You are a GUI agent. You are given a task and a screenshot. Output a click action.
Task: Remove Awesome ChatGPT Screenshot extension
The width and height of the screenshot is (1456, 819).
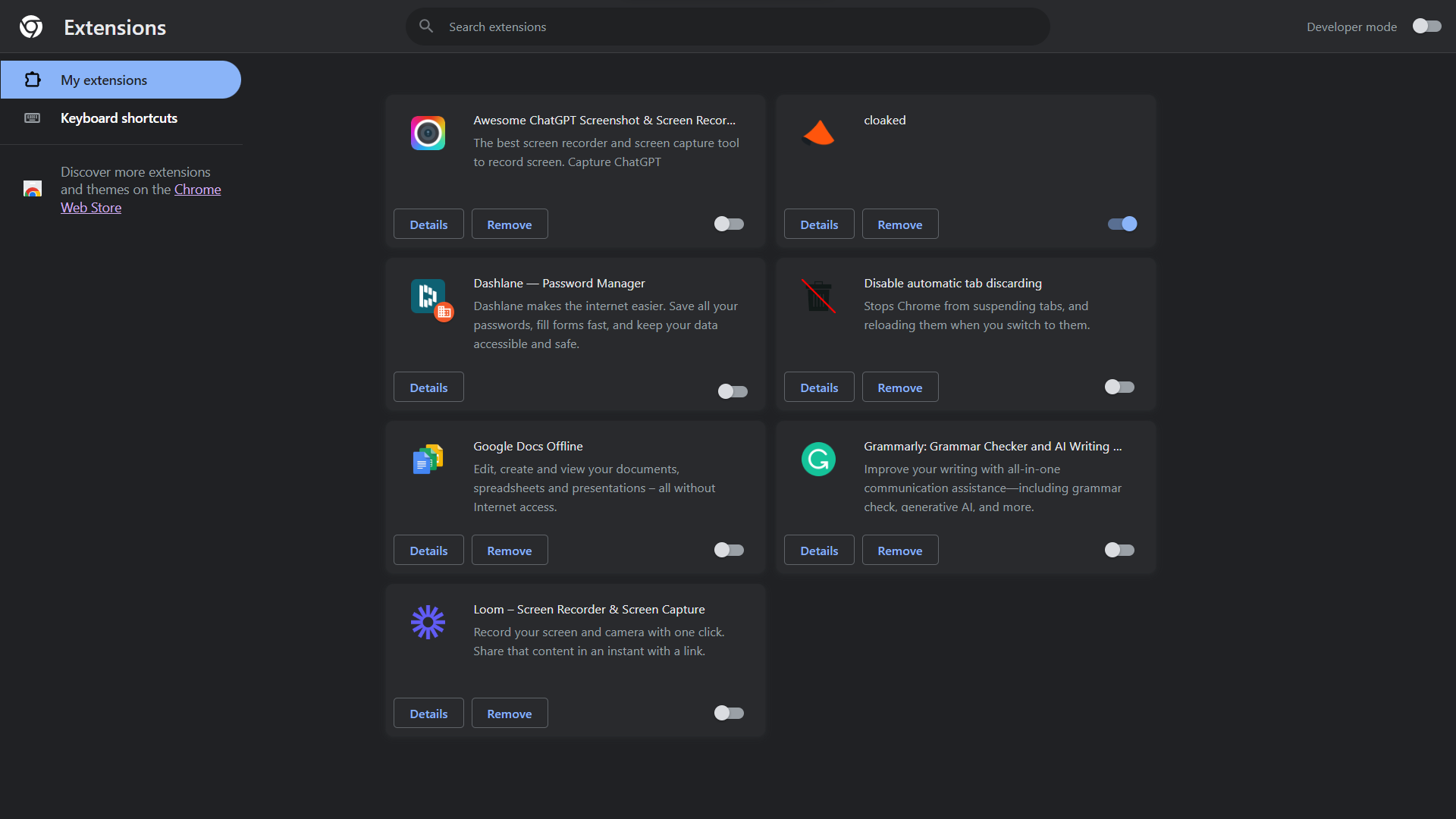point(510,224)
